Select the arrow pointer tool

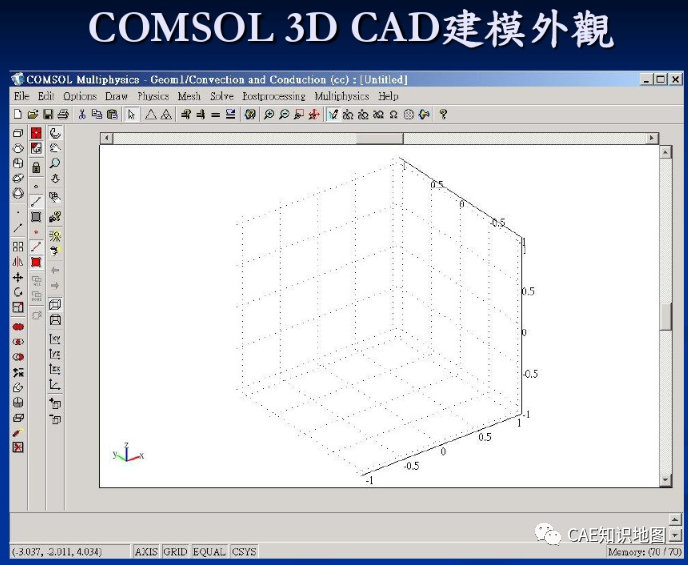coord(131,114)
